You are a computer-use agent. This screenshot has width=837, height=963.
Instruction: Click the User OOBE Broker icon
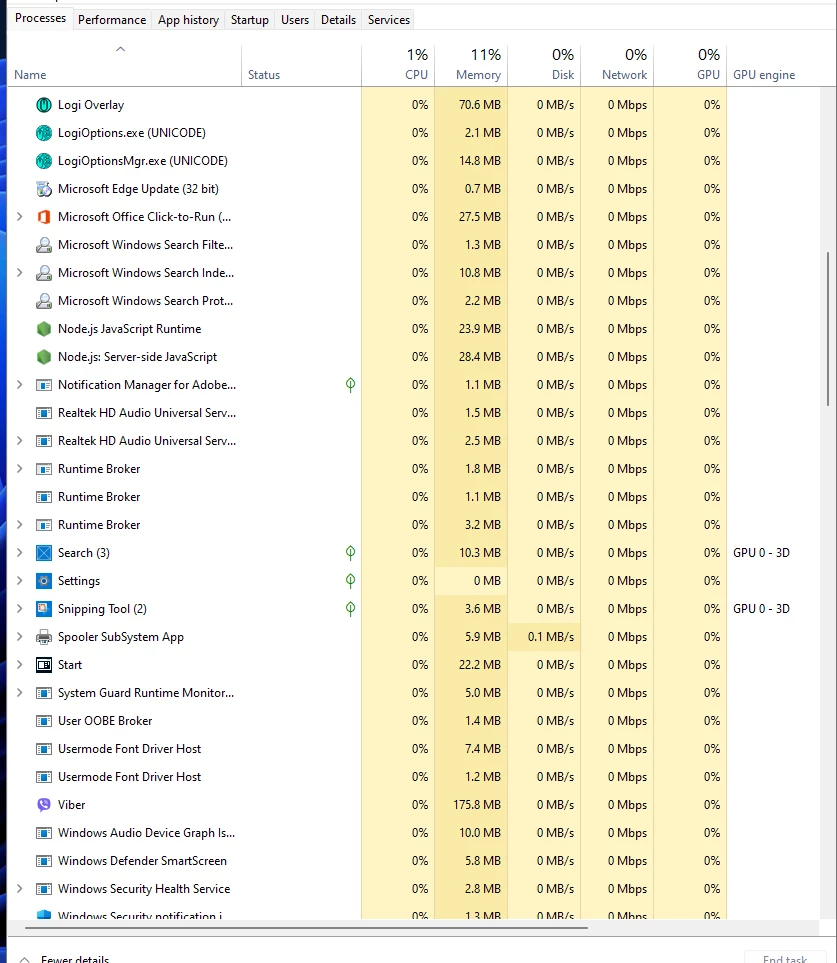(x=44, y=721)
